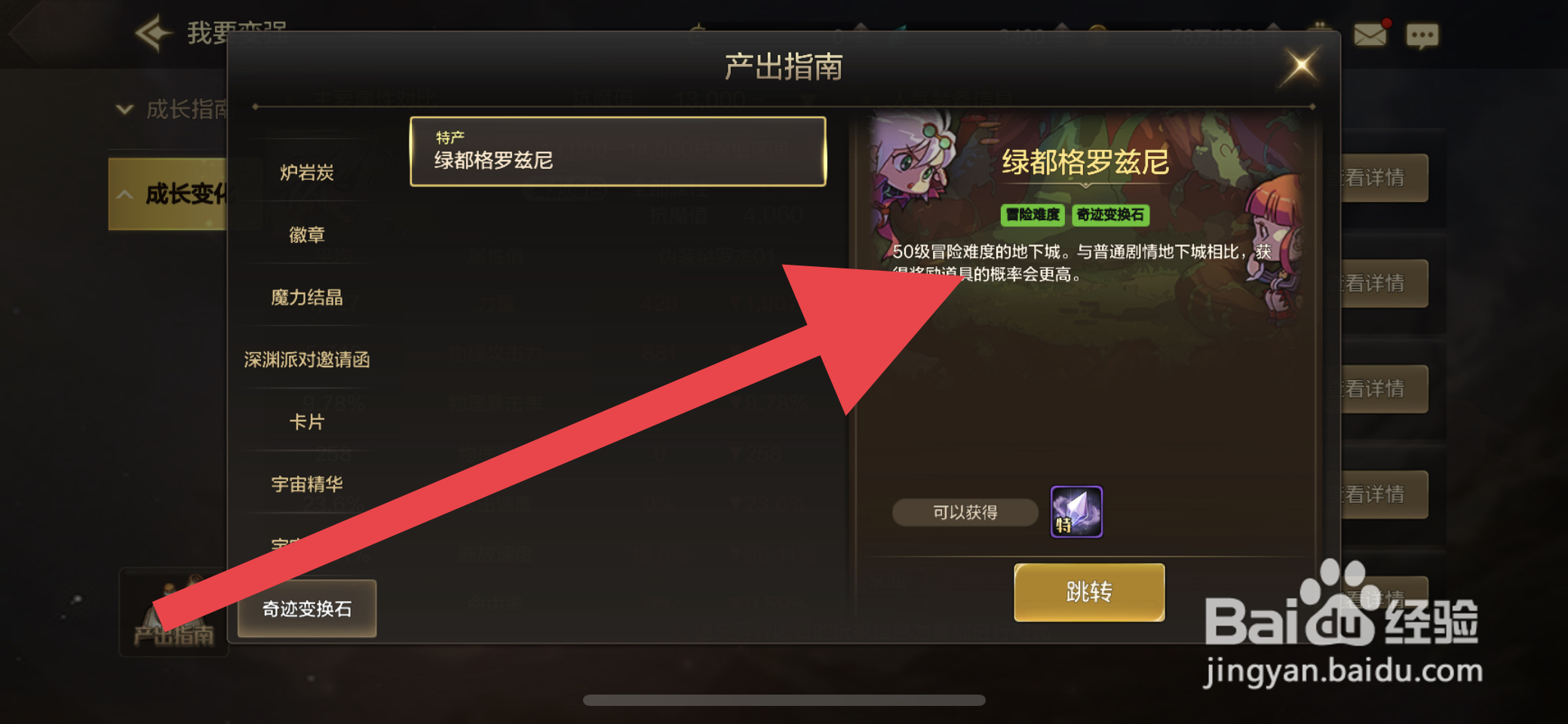Click the yellow 跳转 button

click(1089, 592)
